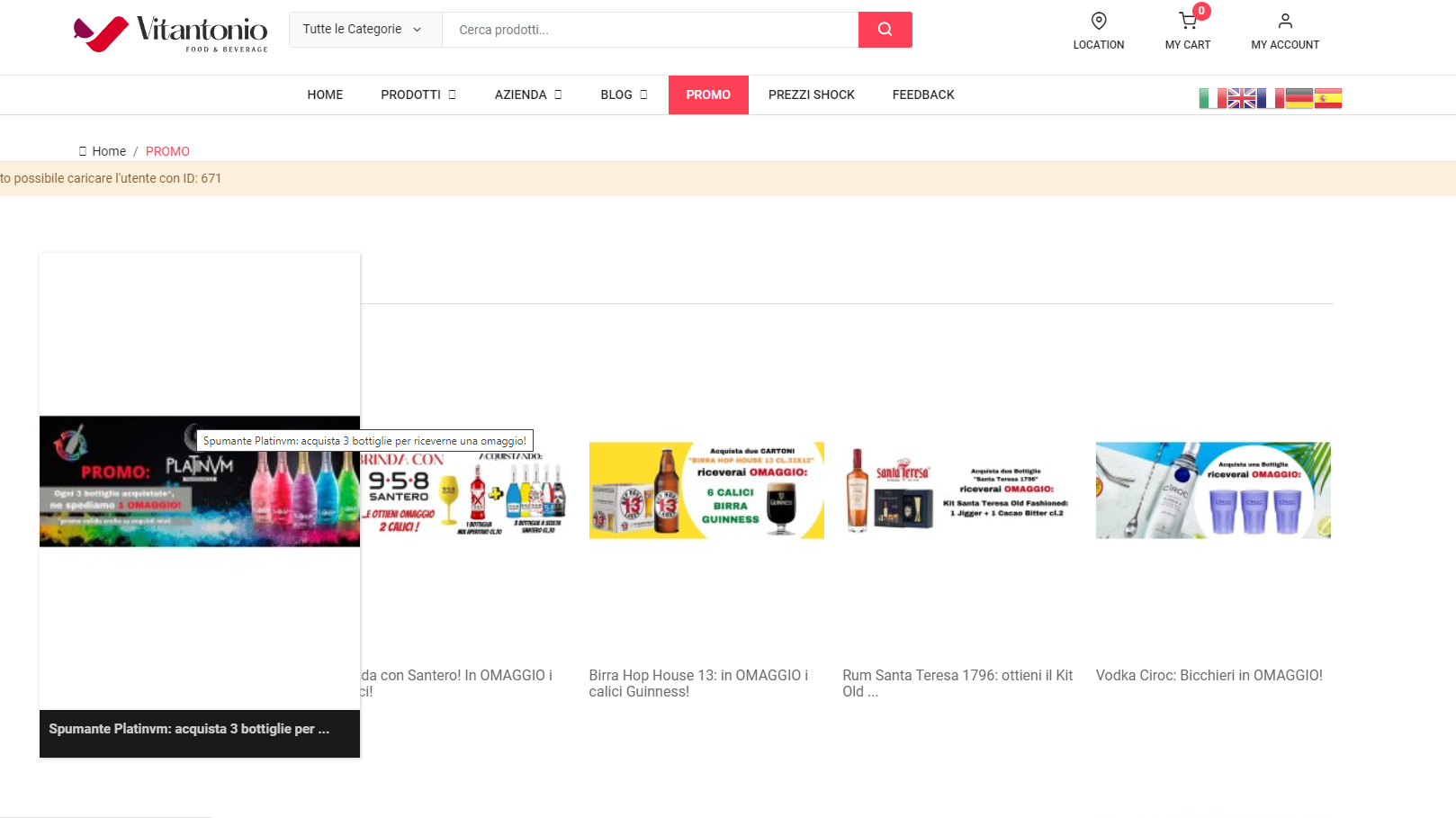The height and width of the screenshot is (818, 1456).
Task: Click the Vitantonio Food & Beverage logo
Action: pyautogui.click(x=171, y=34)
